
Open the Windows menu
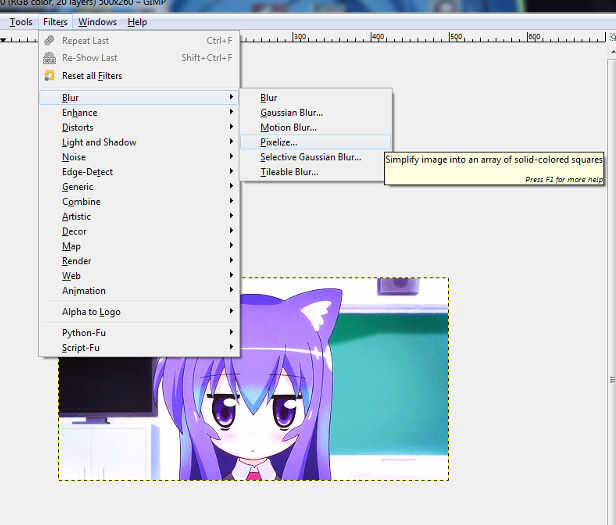pos(97,22)
